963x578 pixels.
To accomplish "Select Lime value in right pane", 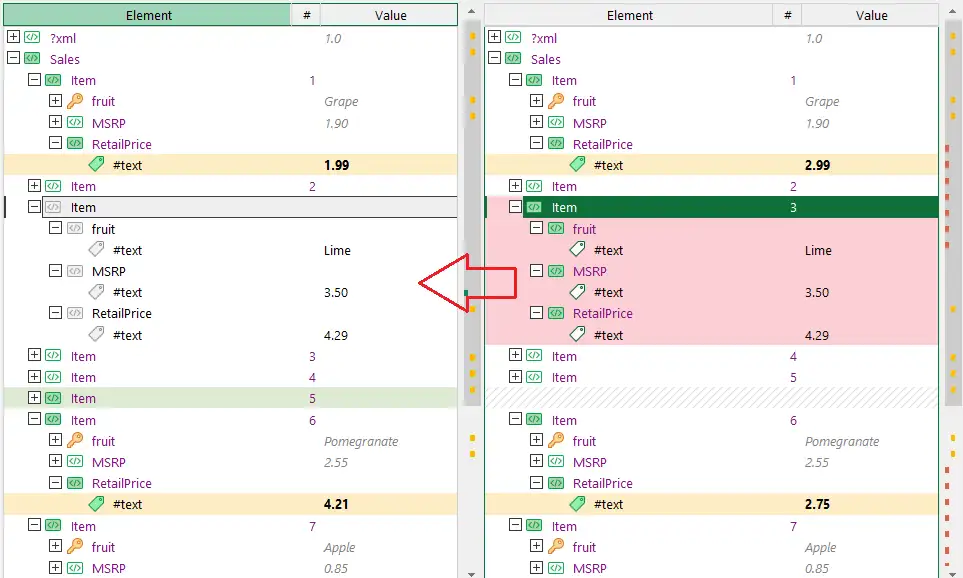I will pyautogui.click(x=818, y=250).
